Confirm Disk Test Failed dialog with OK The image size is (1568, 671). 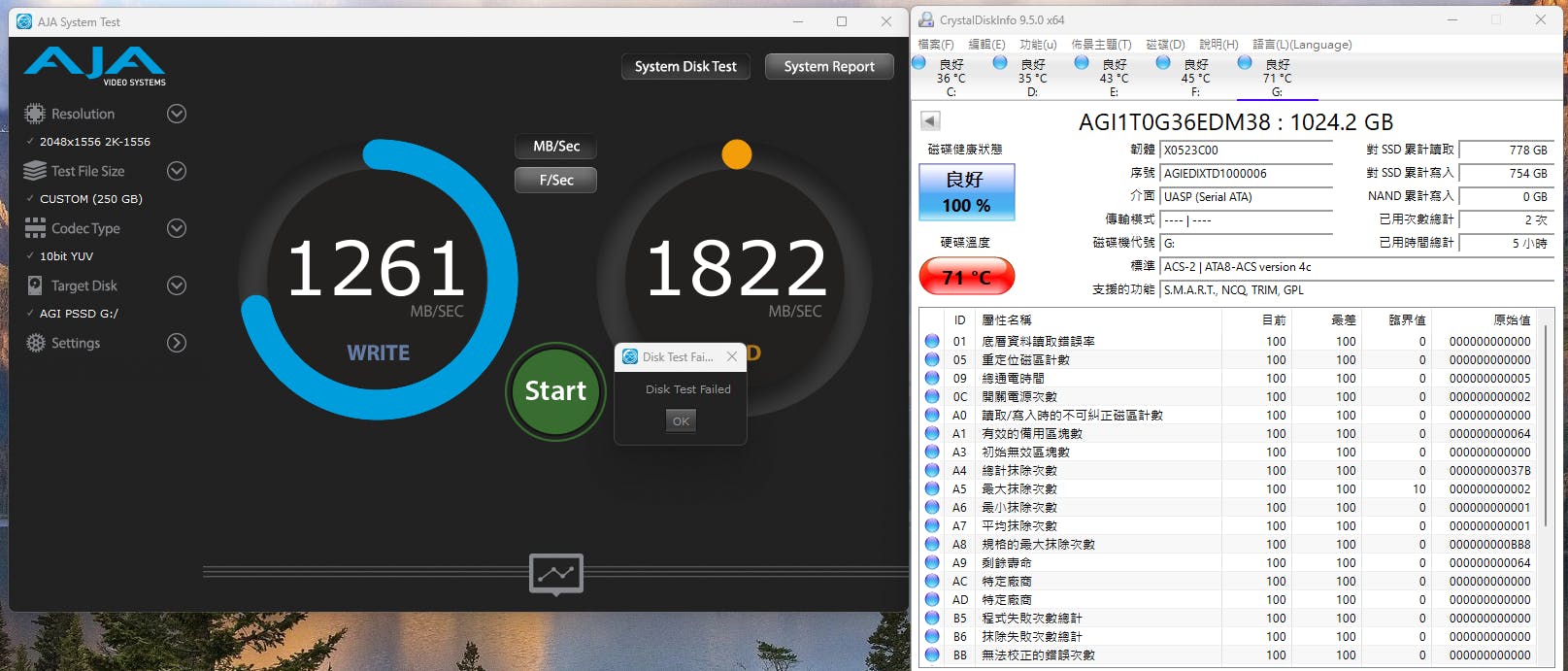pos(681,420)
